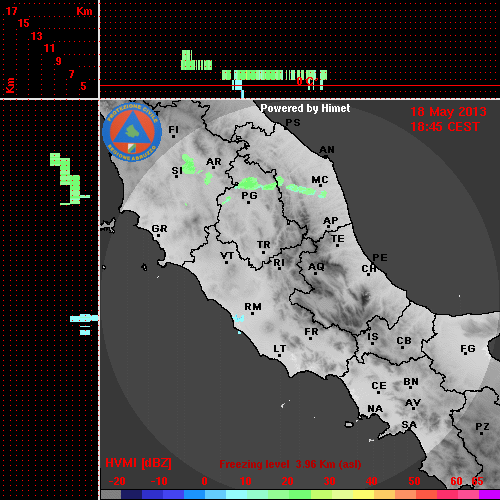Viewport: 500px width, 500px height.
Task: Click the 20 value on dBZ scale
Action: (287, 481)
